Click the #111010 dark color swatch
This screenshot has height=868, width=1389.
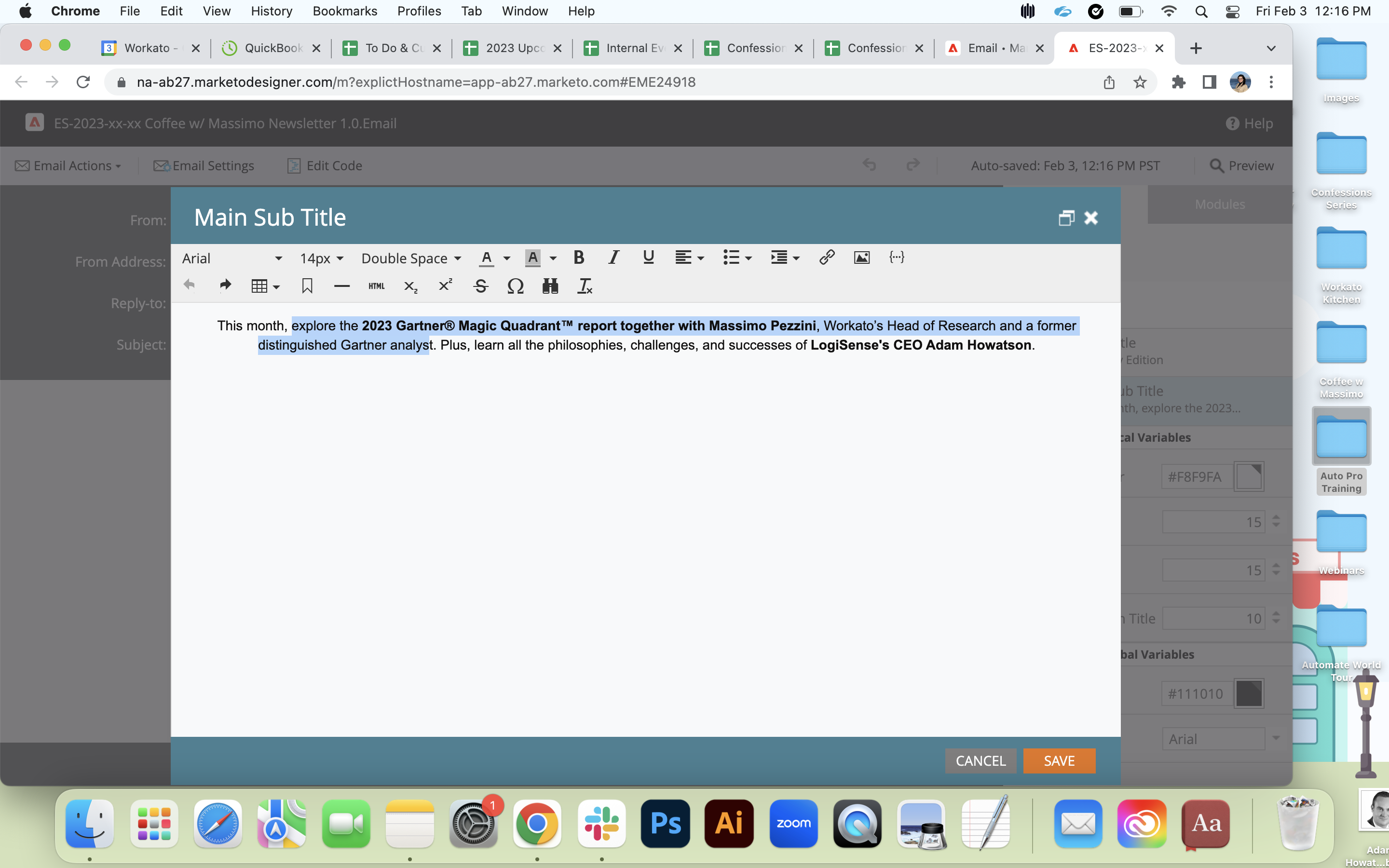[1249, 693]
